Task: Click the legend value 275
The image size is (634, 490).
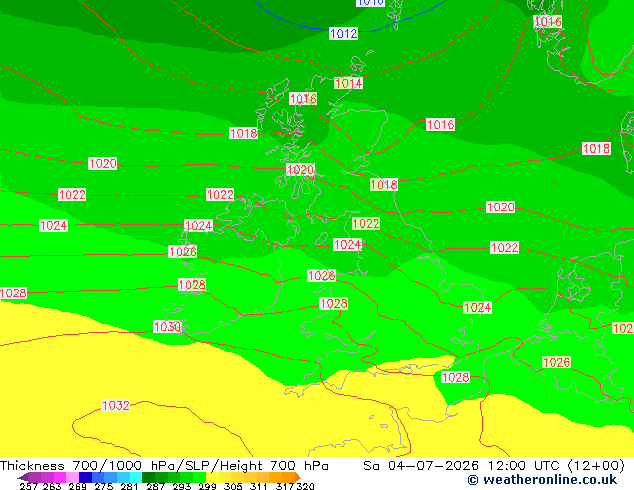Action: [x=103, y=486]
